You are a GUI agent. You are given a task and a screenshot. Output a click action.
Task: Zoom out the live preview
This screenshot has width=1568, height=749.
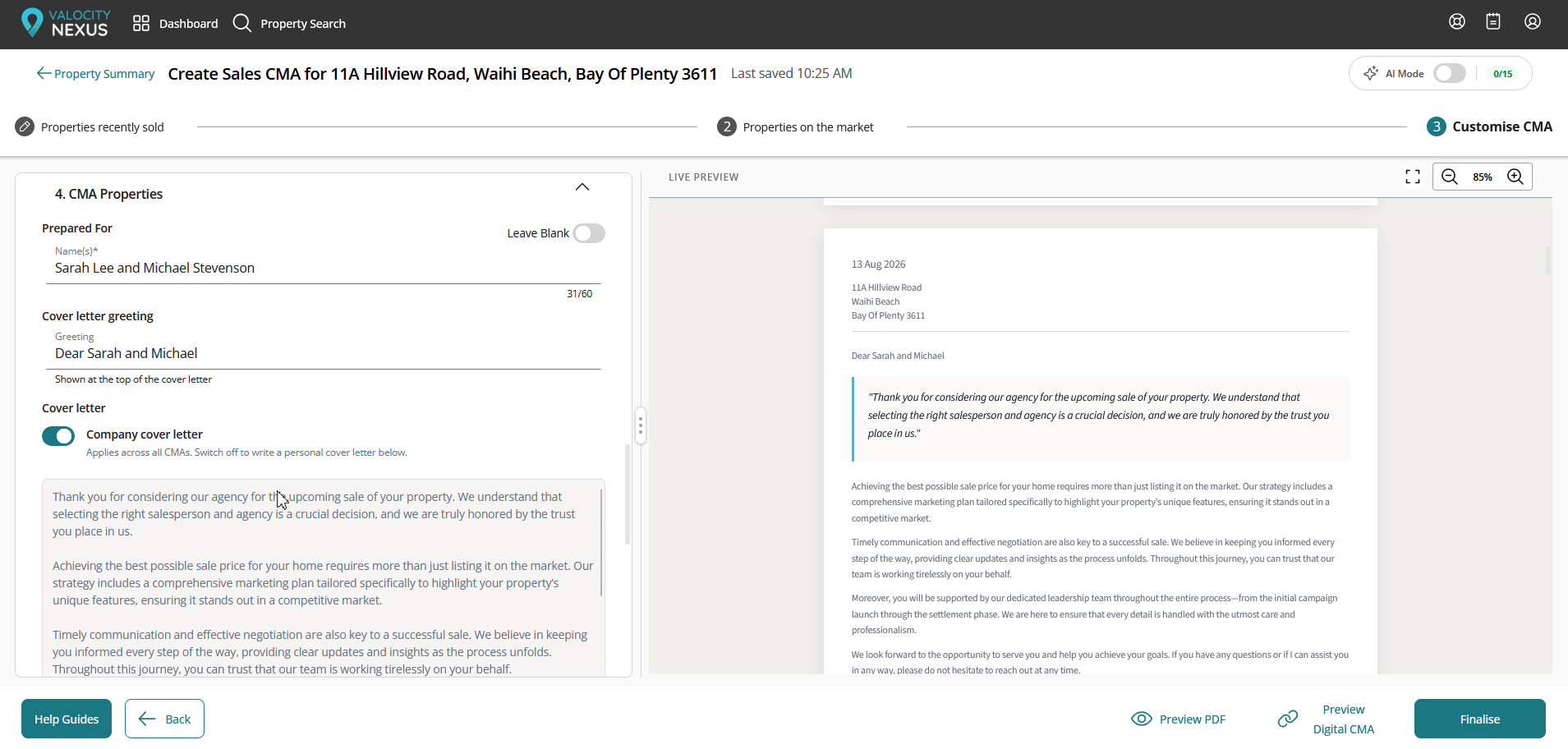point(1450,177)
